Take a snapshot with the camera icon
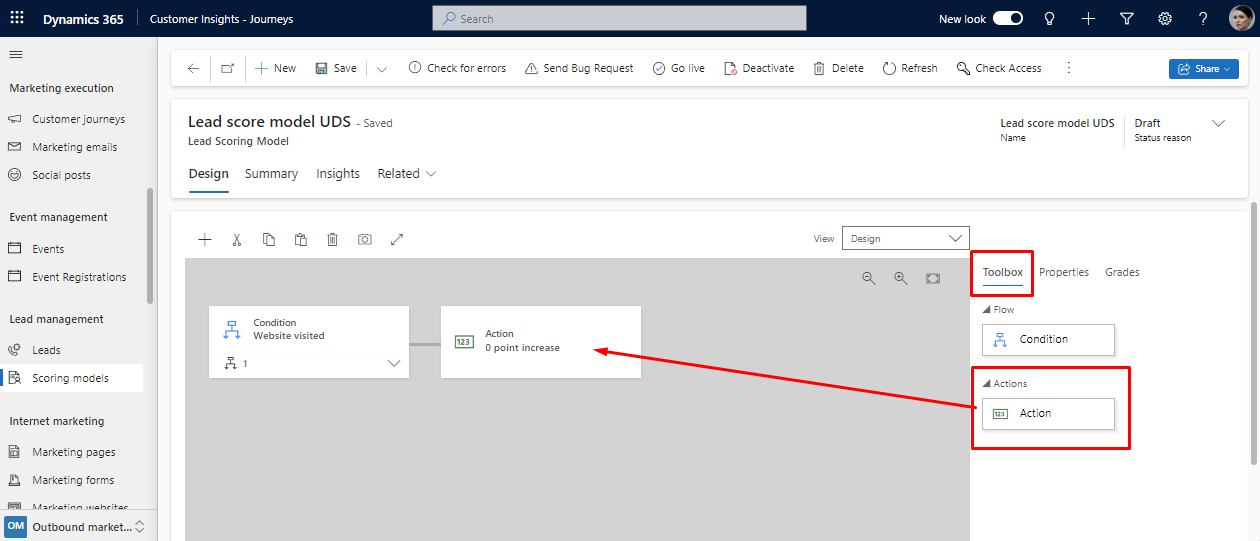This screenshot has width=1260, height=541. point(365,240)
